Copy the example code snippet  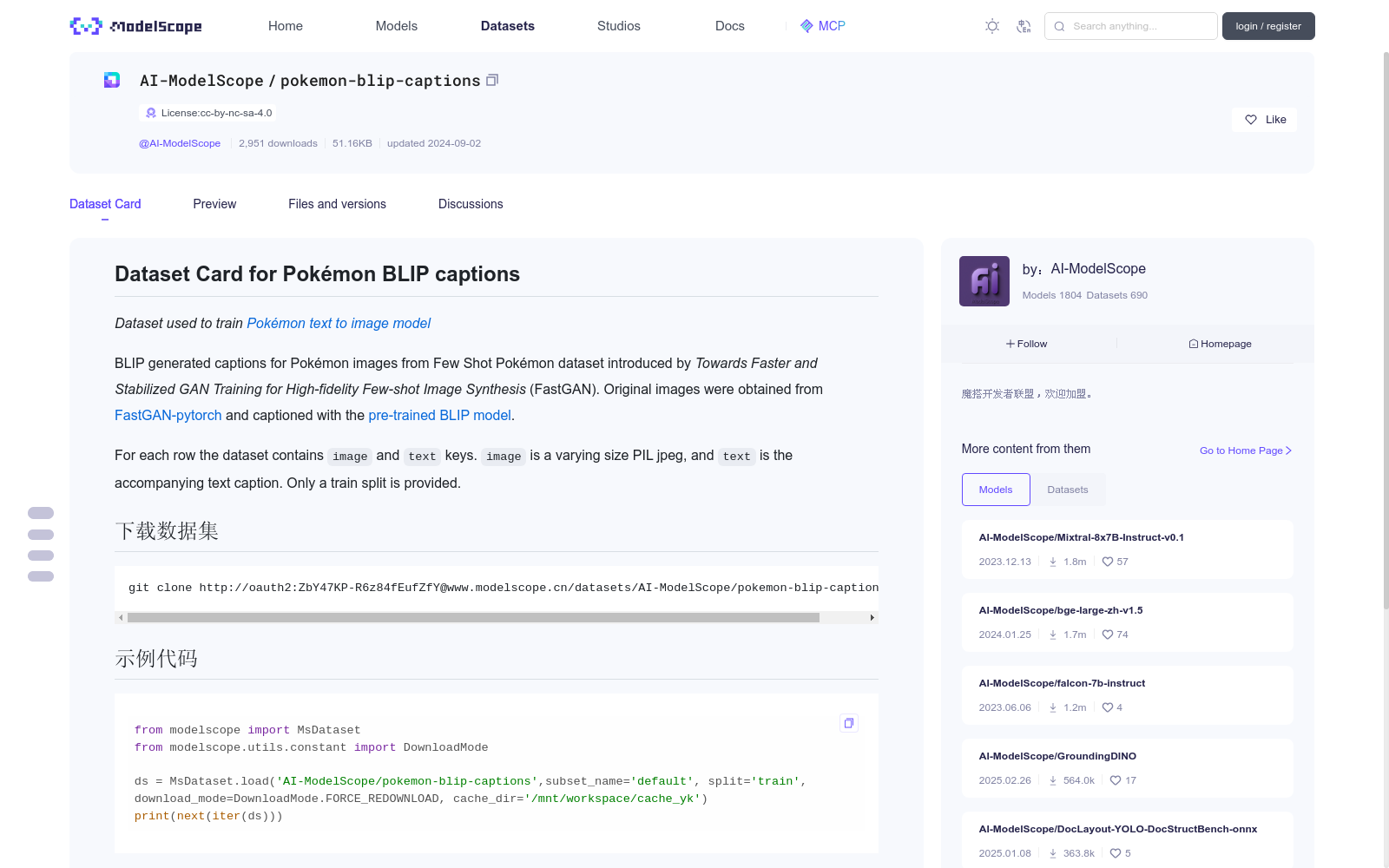(x=849, y=723)
